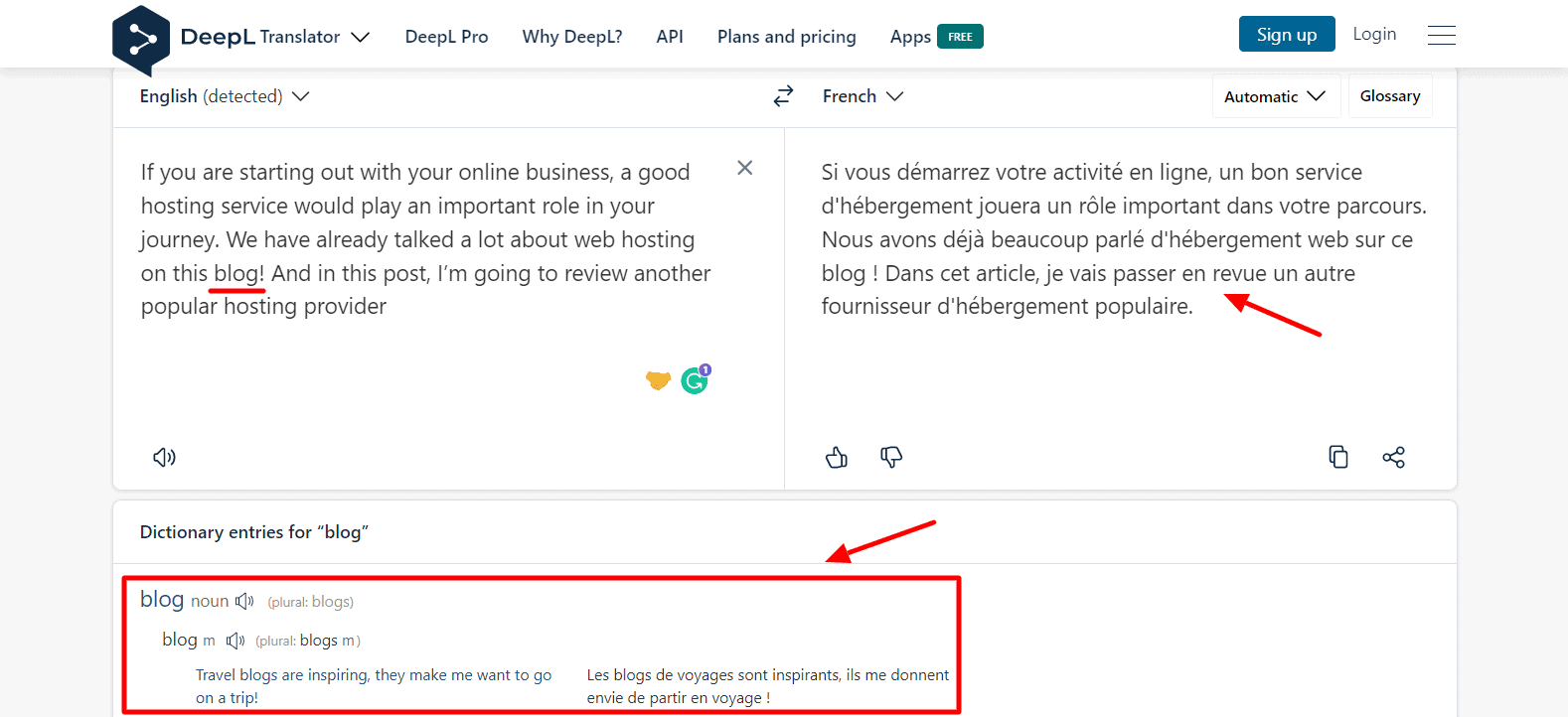The image size is (1568, 717).
Task: Open the DeepL Pro menu item
Action: pyautogui.click(x=446, y=37)
